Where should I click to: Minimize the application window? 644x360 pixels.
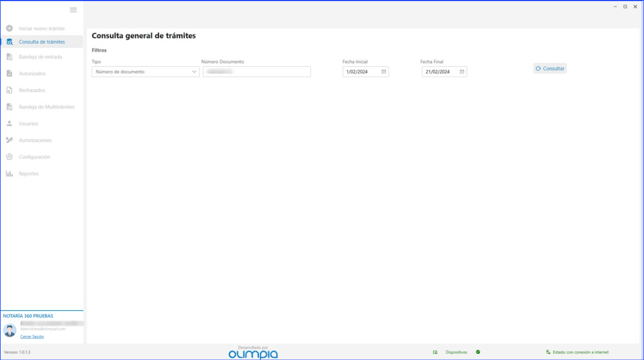615,7
